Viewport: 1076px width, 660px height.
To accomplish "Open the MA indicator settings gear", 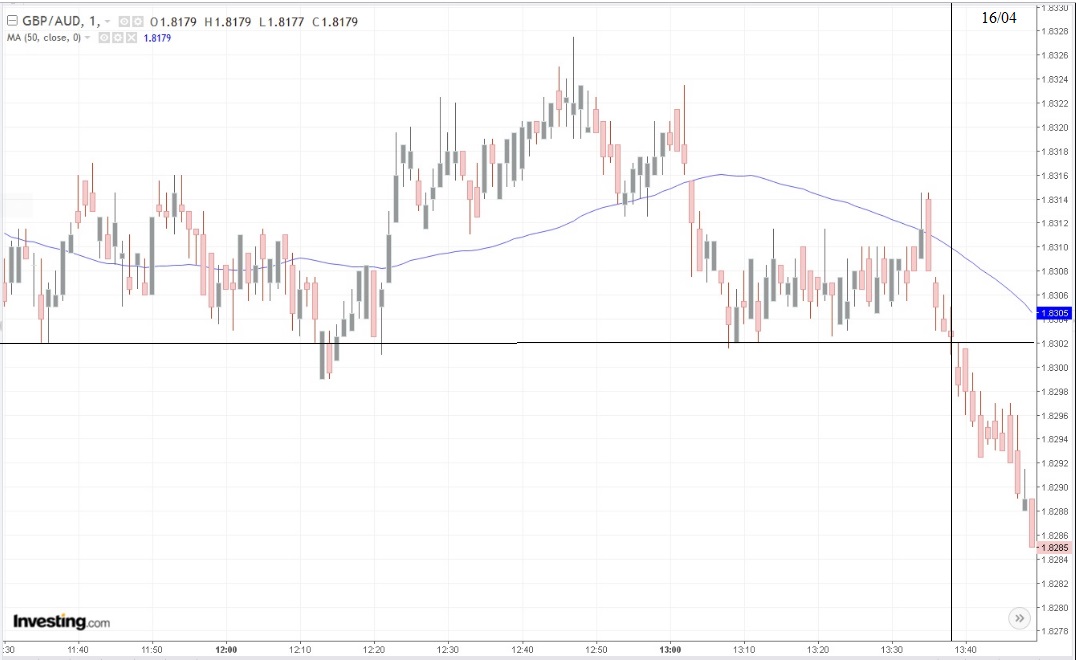I will tap(117, 38).
